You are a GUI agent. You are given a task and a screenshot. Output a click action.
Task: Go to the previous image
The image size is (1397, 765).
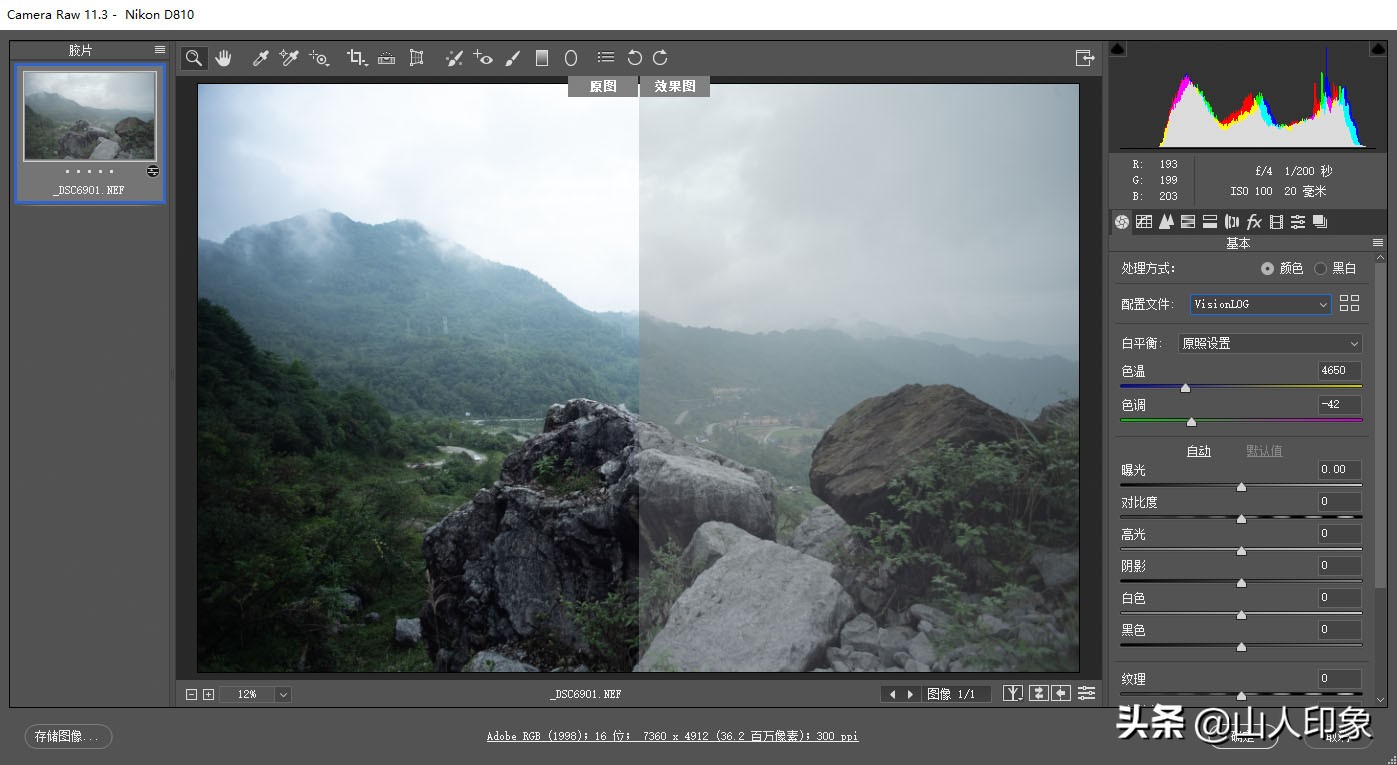click(x=893, y=694)
